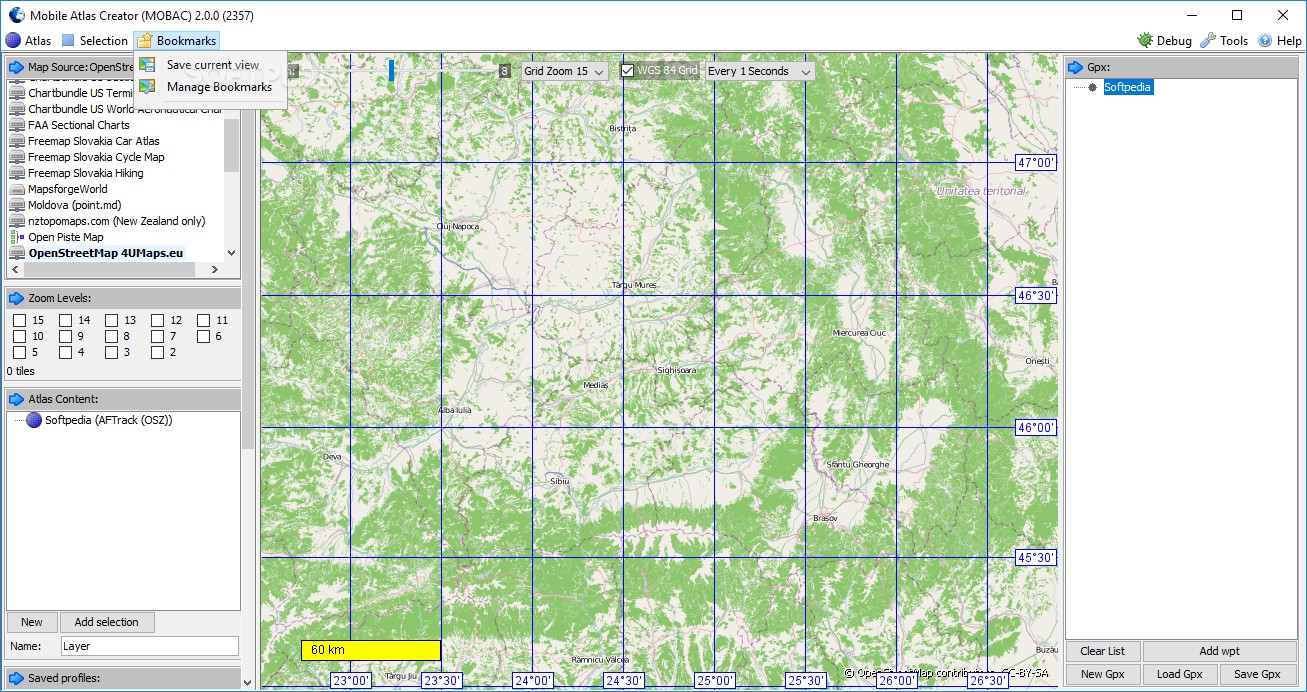
Task: Choose Save current view menu item
Action: pyautogui.click(x=211, y=65)
